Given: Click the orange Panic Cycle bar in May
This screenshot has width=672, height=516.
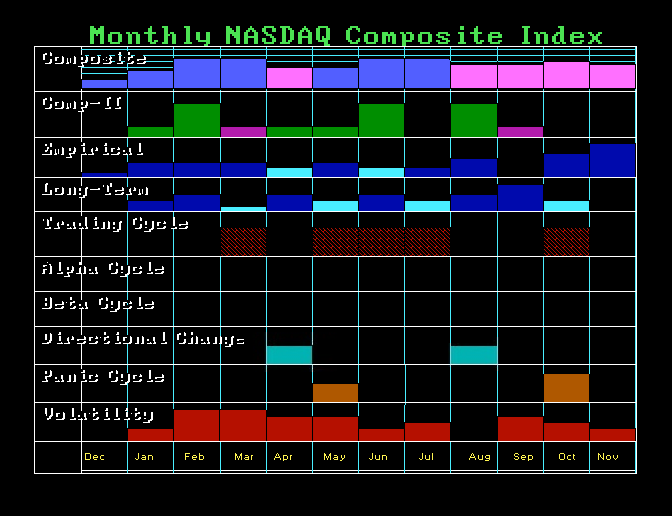Looking at the screenshot, I should click(x=335, y=393).
